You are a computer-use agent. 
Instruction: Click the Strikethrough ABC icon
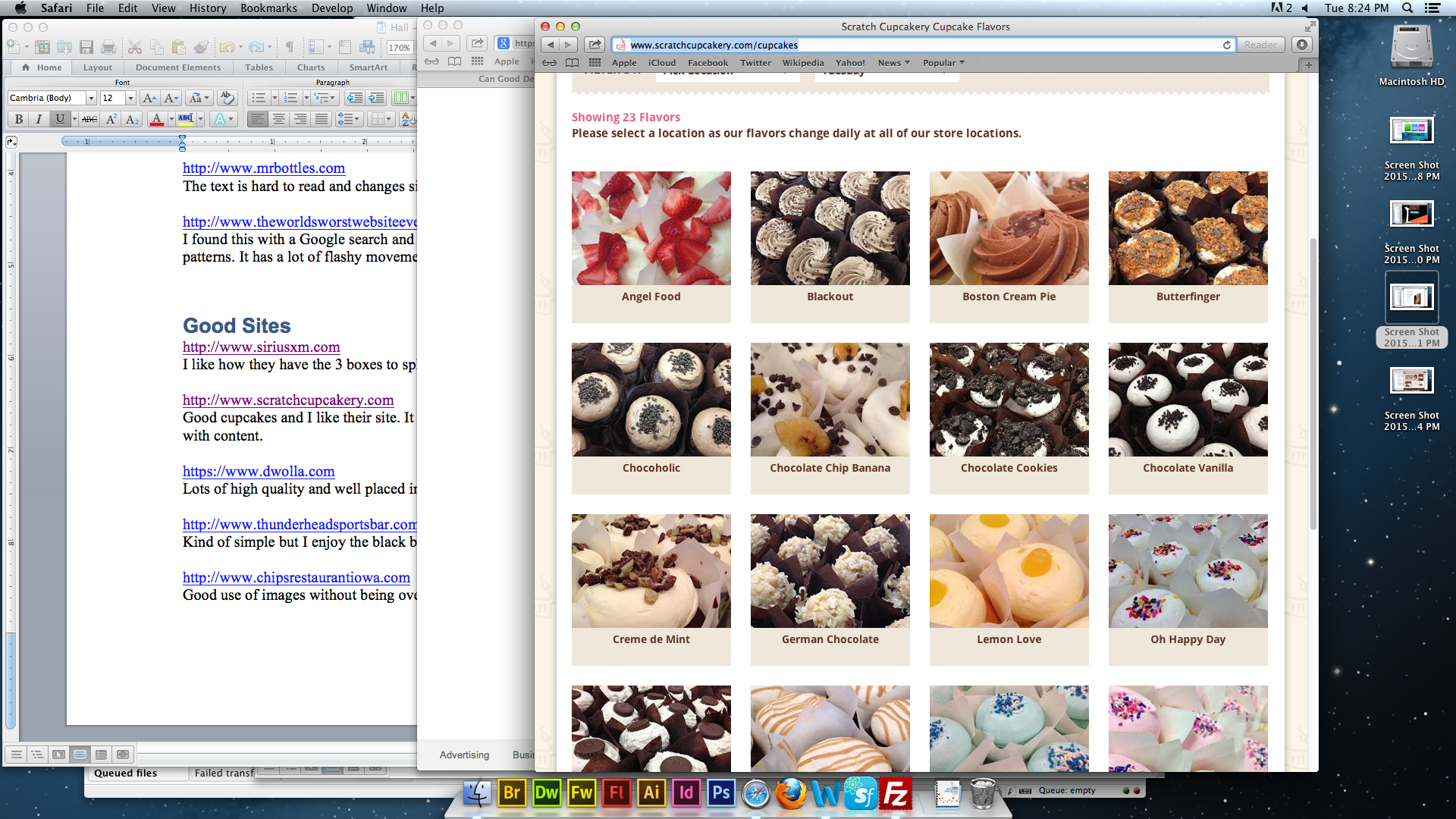click(x=89, y=119)
